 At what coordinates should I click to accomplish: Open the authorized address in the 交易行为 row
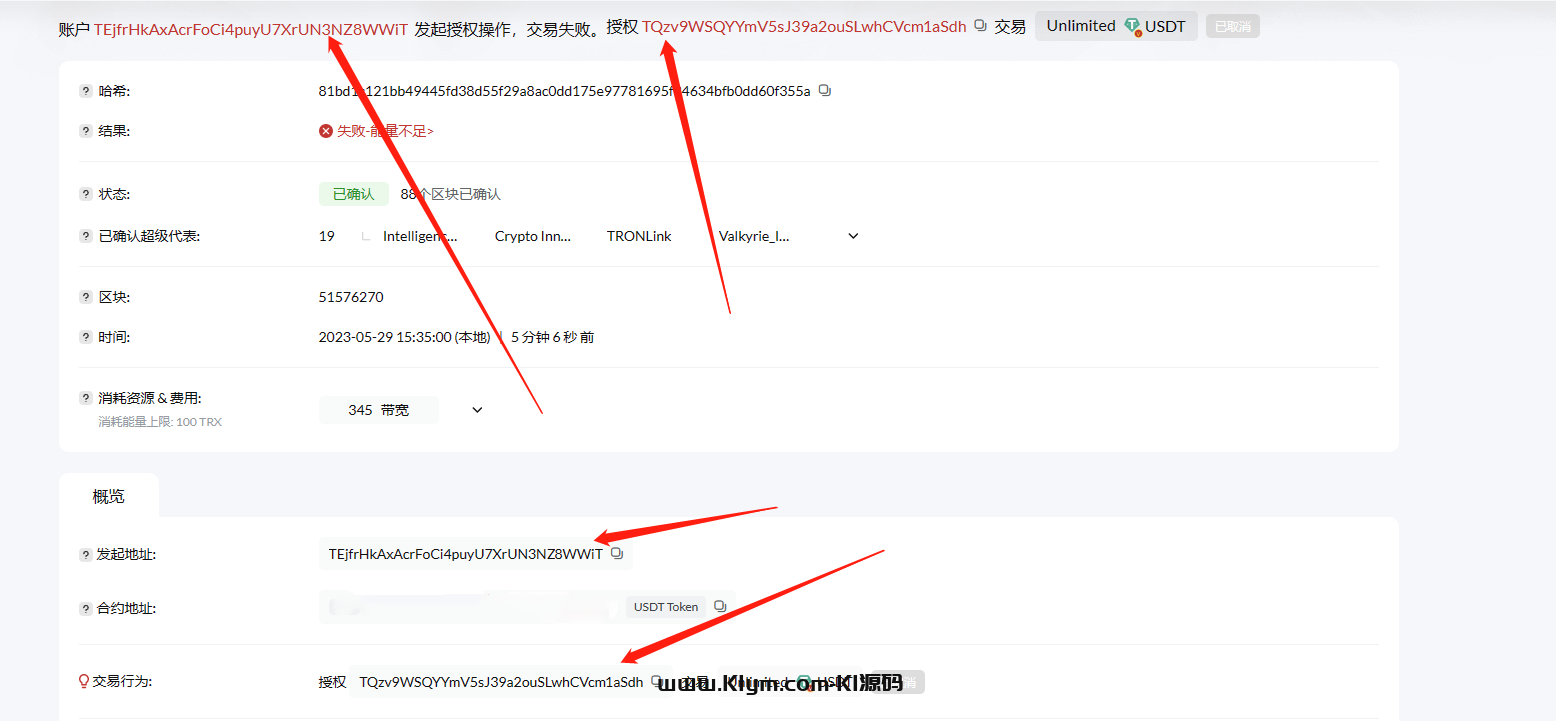click(x=501, y=682)
